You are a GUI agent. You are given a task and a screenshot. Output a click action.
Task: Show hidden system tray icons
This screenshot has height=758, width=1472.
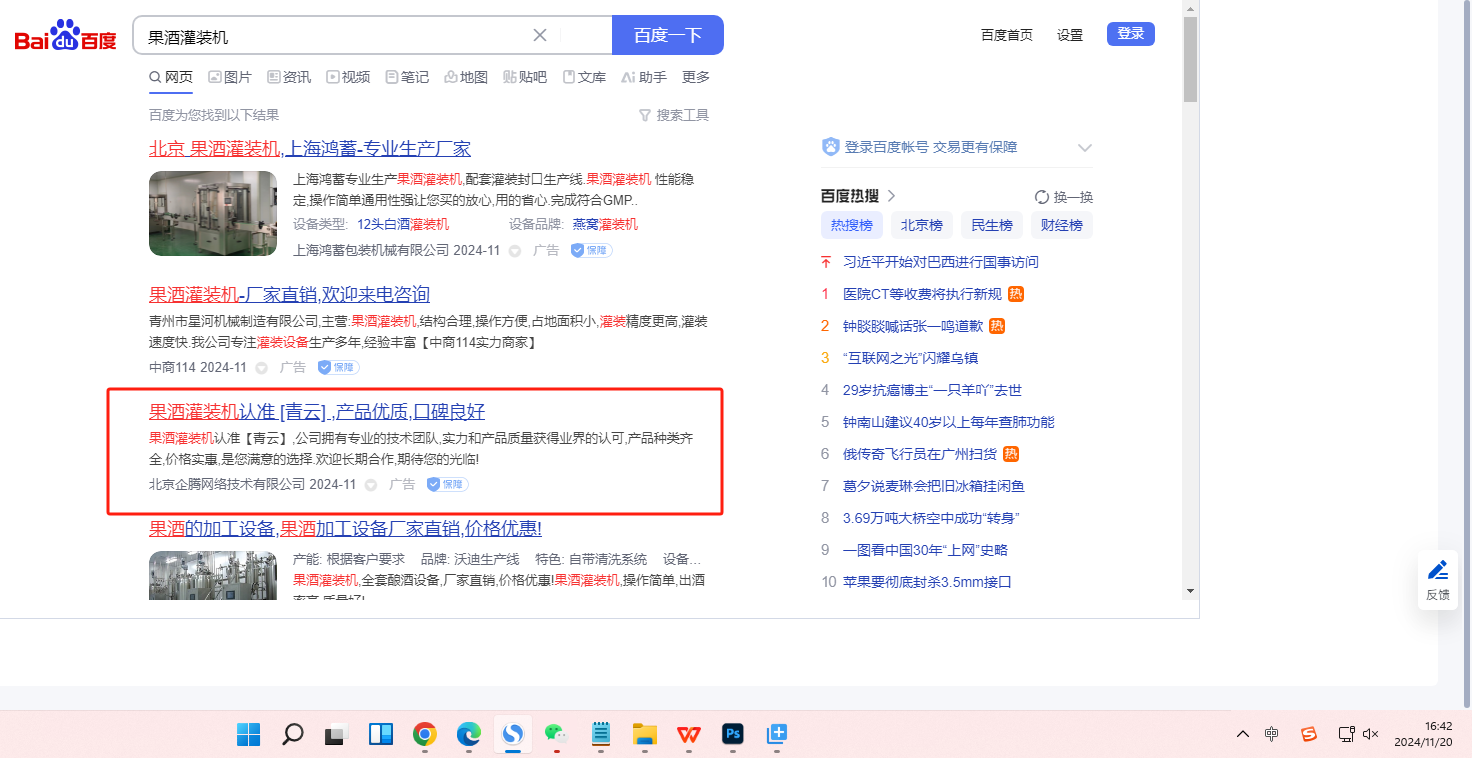(x=1243, y=735)
